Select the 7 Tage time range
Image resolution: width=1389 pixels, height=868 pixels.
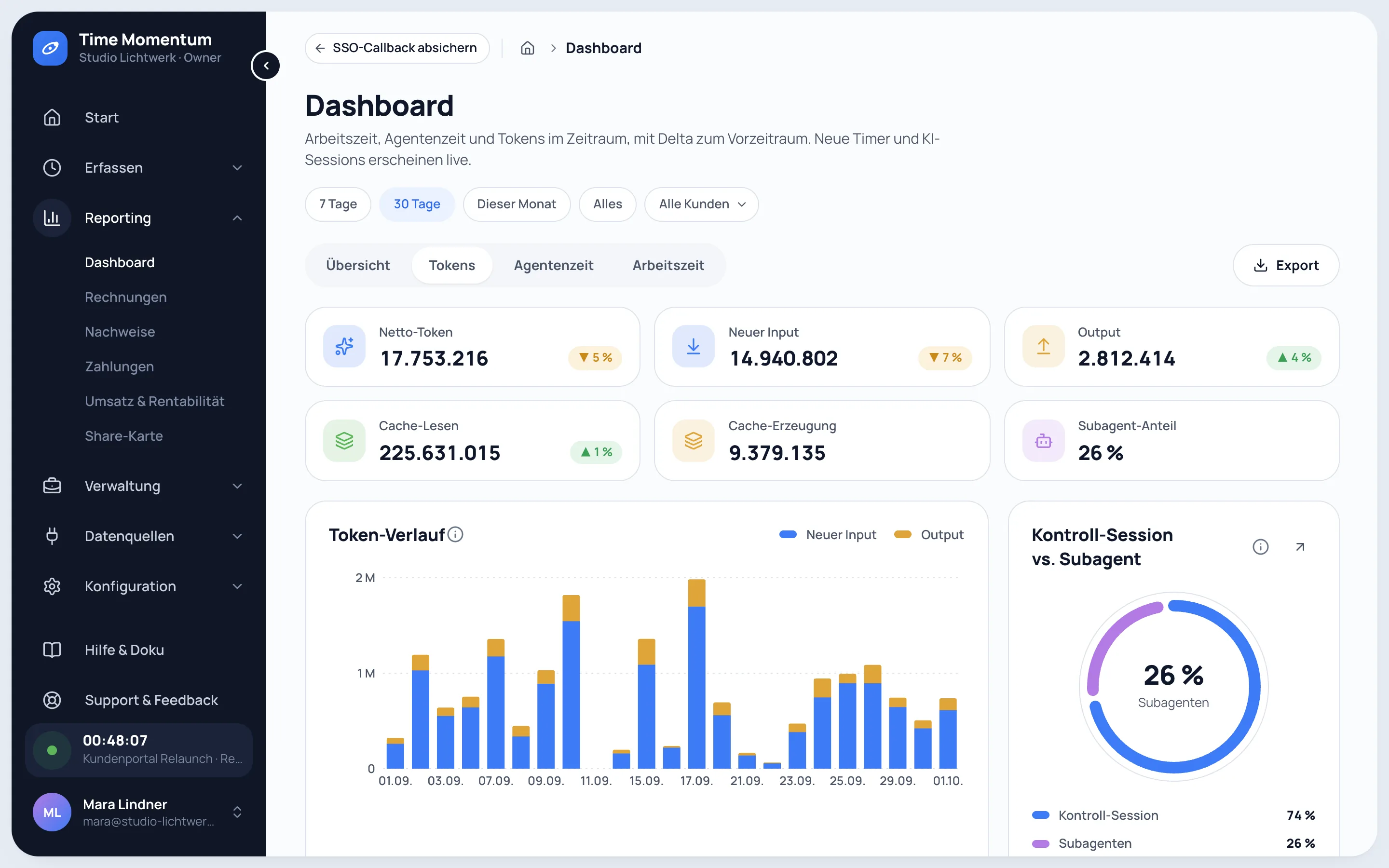tap(338, 204)
